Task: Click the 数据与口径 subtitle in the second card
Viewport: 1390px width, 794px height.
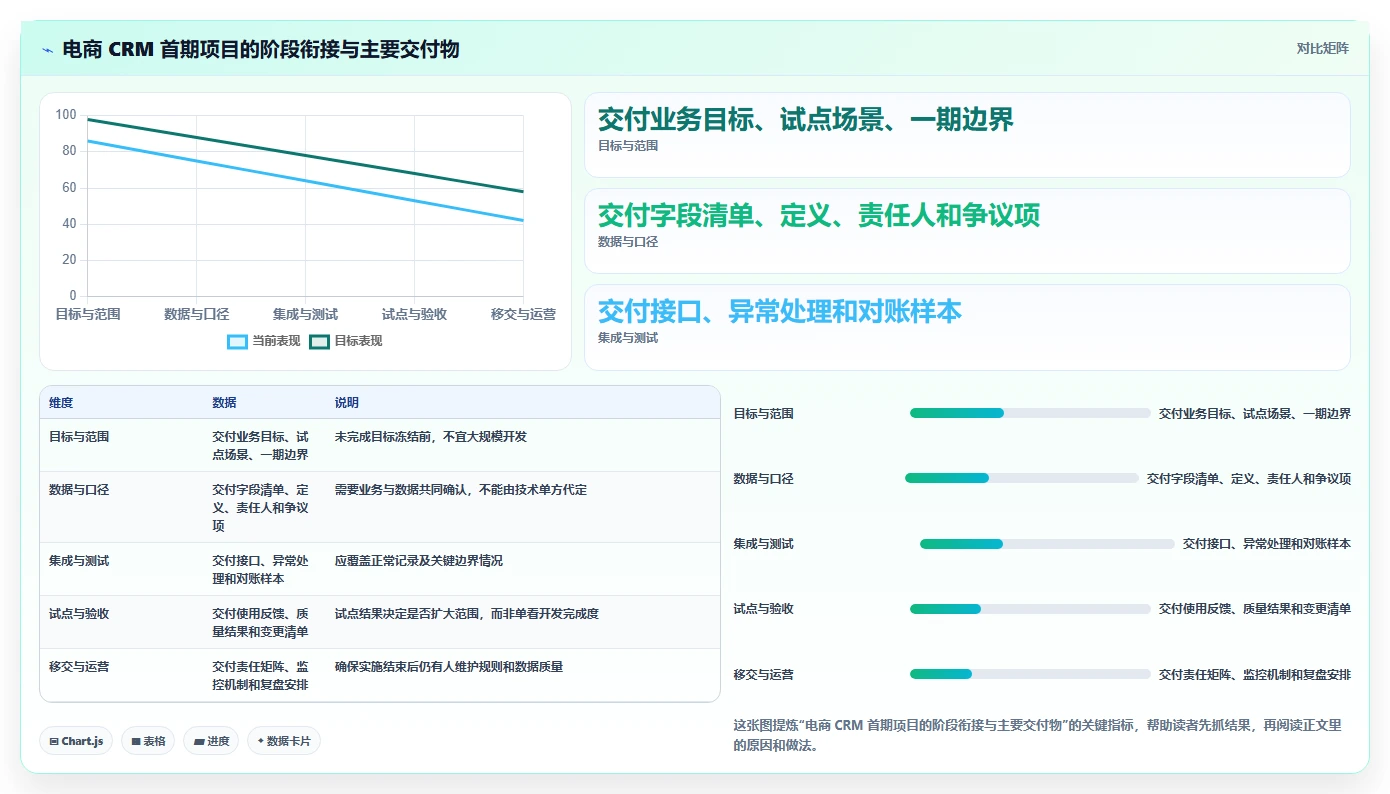Action: tap(628, 242)
